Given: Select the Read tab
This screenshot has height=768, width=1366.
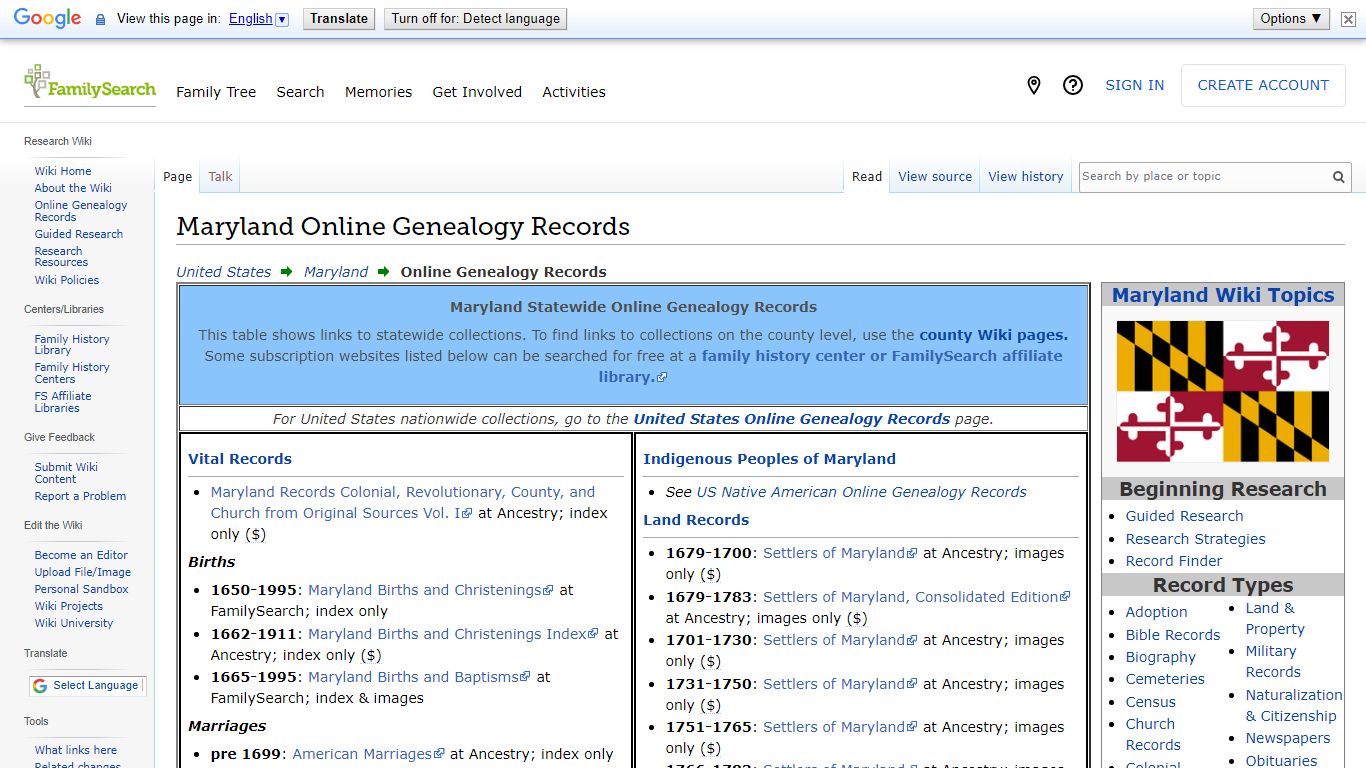Looking at the screenshot, I should [x=867, y=177].
